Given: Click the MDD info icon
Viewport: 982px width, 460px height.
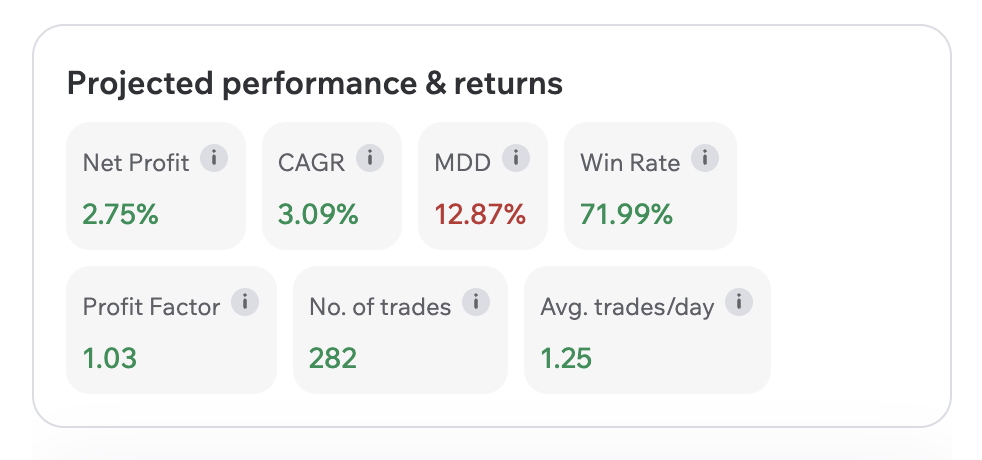Looking at the screenshot, I should point(514,158).
